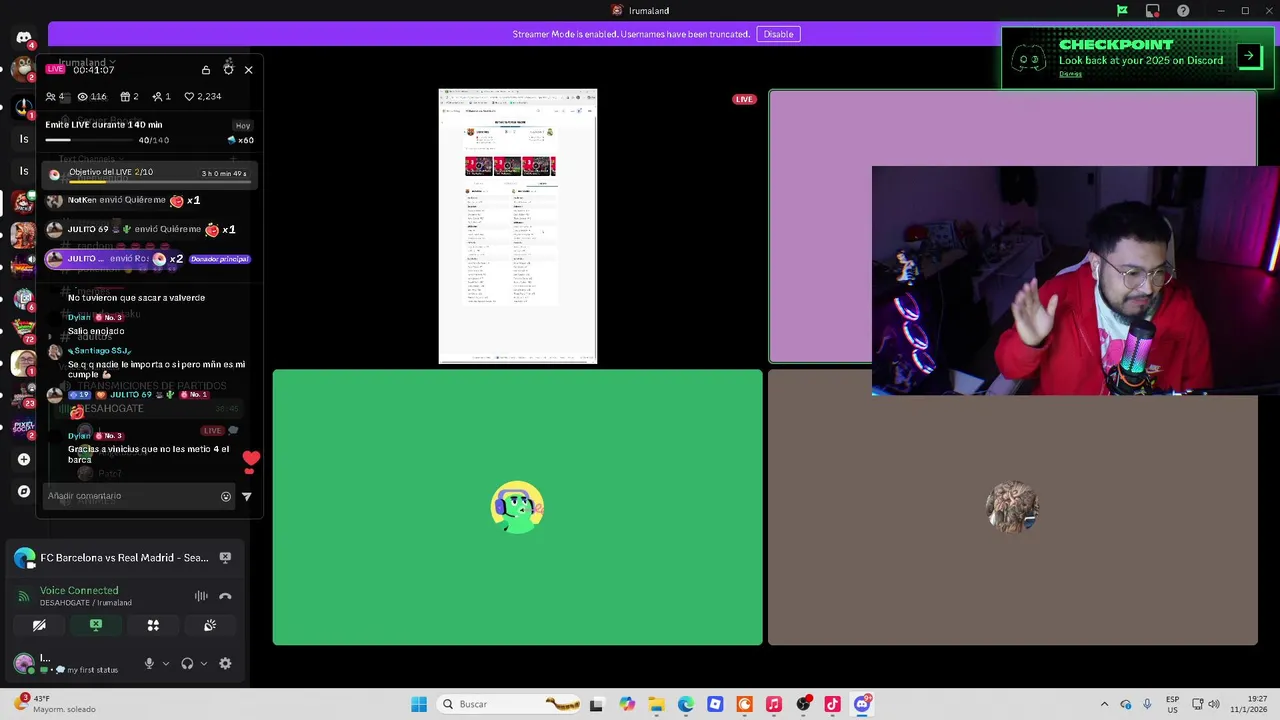Open user avatar profile in bottom panel
This screenshot has width=1280, height=720.
coord(24,663)
